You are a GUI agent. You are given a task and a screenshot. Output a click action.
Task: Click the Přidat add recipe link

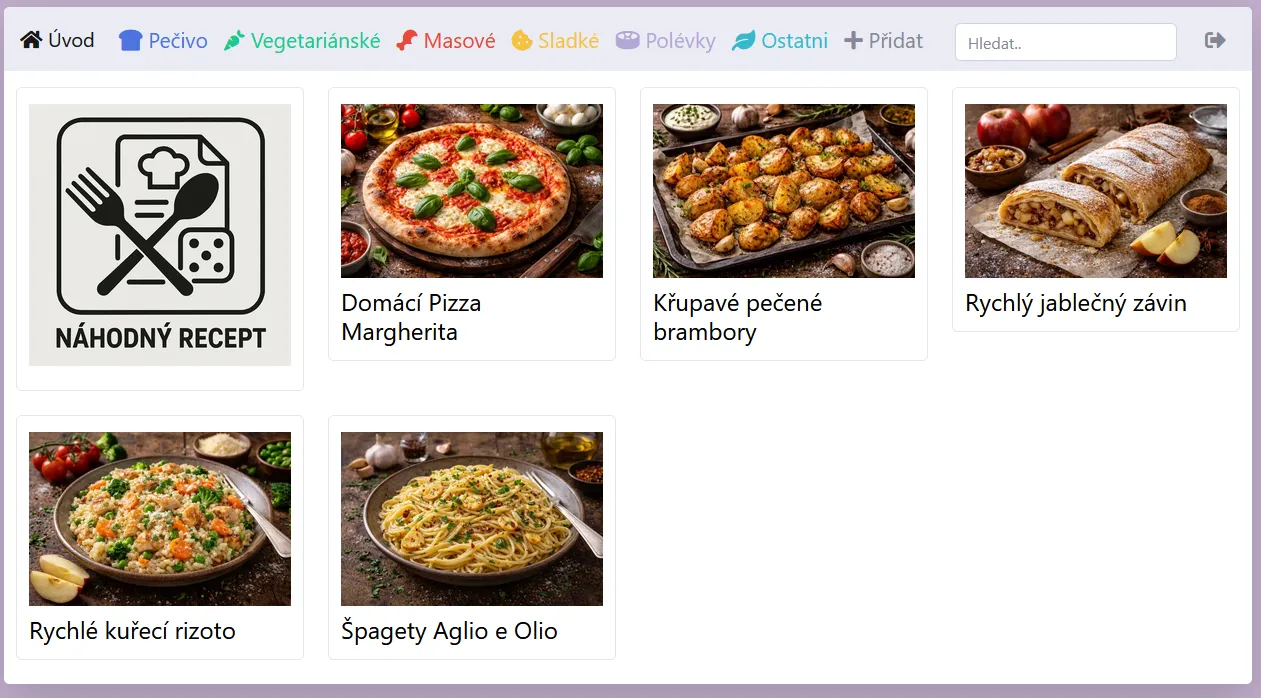884,41
